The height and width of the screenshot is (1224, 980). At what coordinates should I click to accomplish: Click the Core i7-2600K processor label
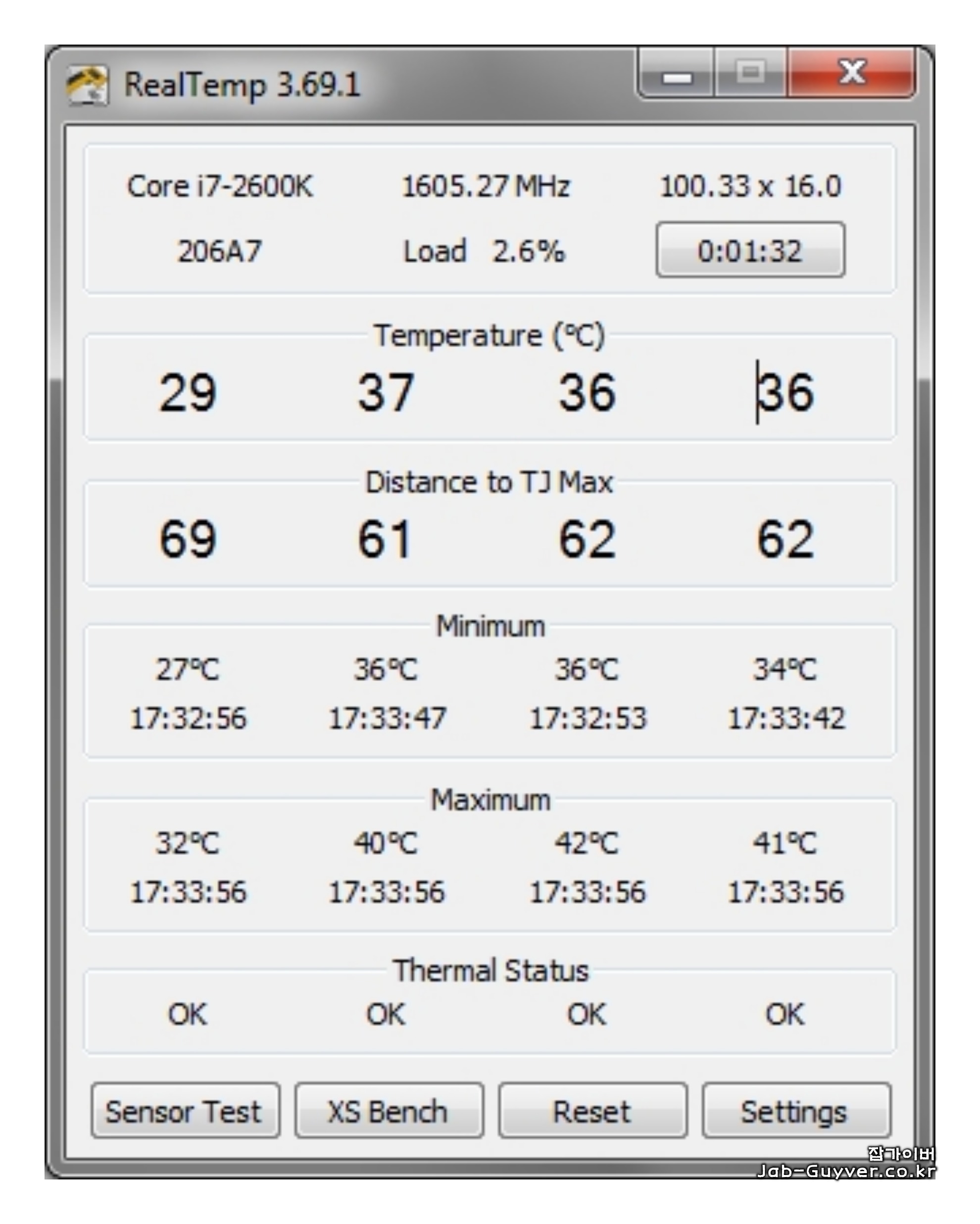click(220, 187)
